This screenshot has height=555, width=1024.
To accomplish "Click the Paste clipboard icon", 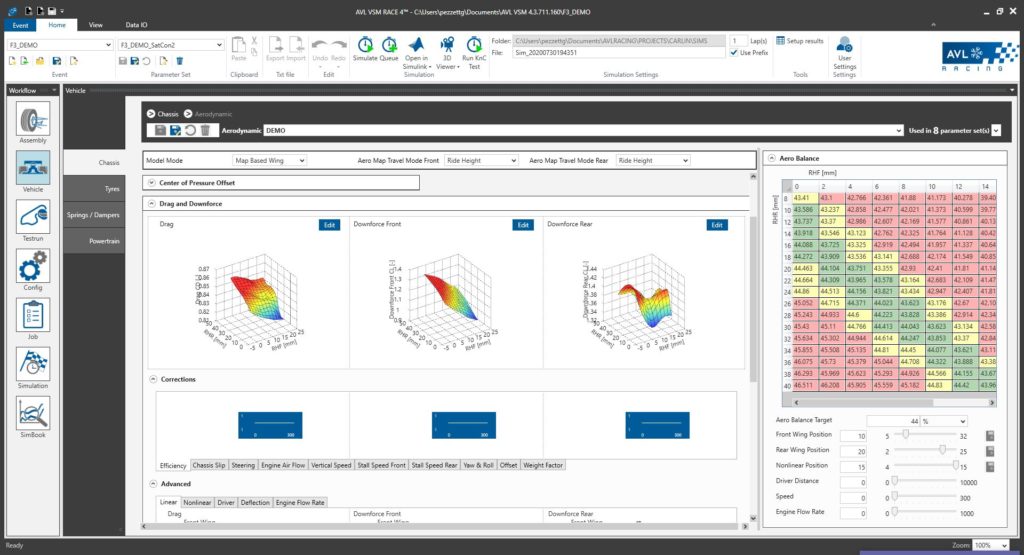I will click(x=238, y=45).
